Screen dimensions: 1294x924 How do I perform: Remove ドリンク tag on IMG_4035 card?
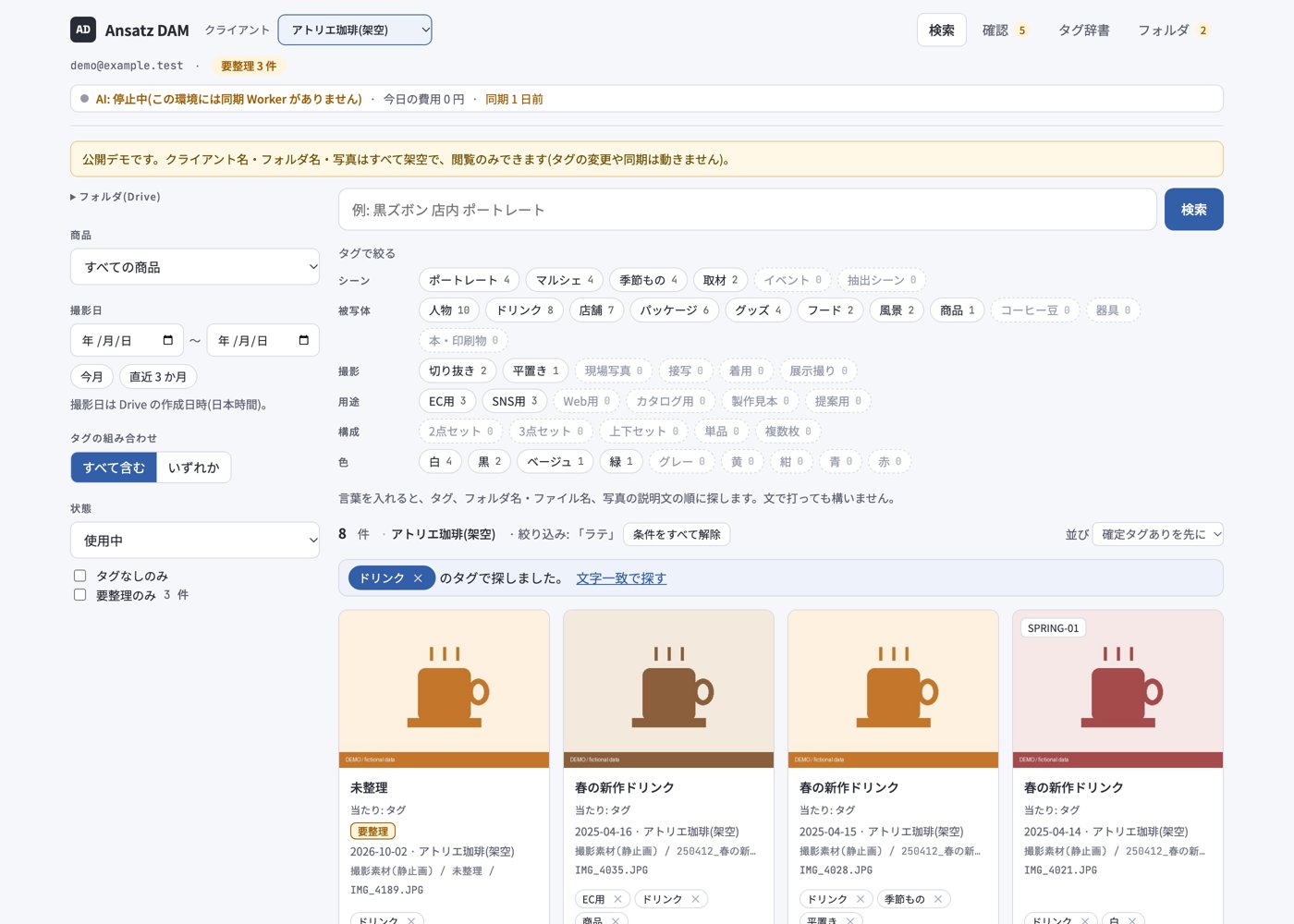(x=695, y=899)
